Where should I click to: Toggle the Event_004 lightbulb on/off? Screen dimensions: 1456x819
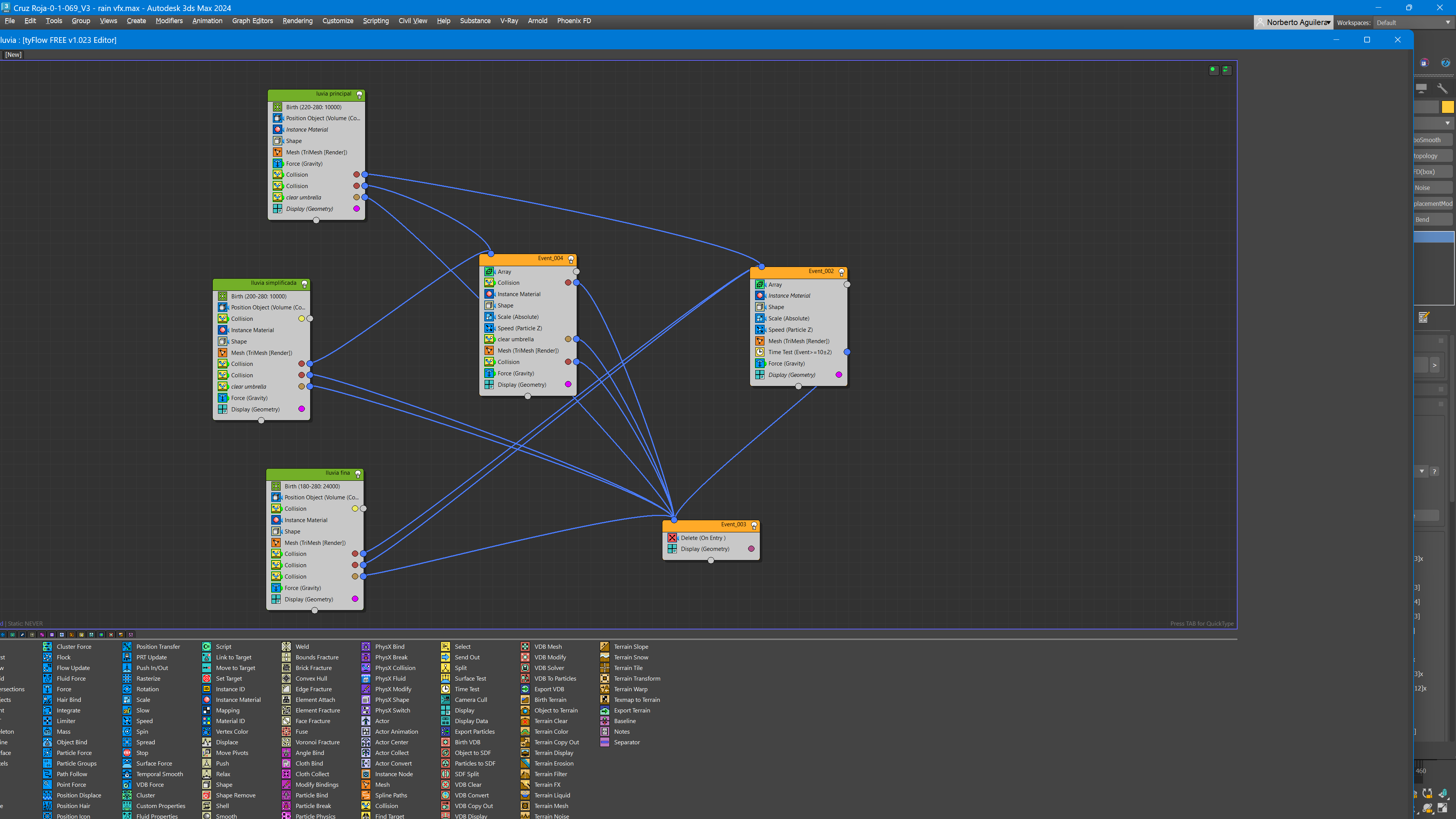tap(571, 259)
